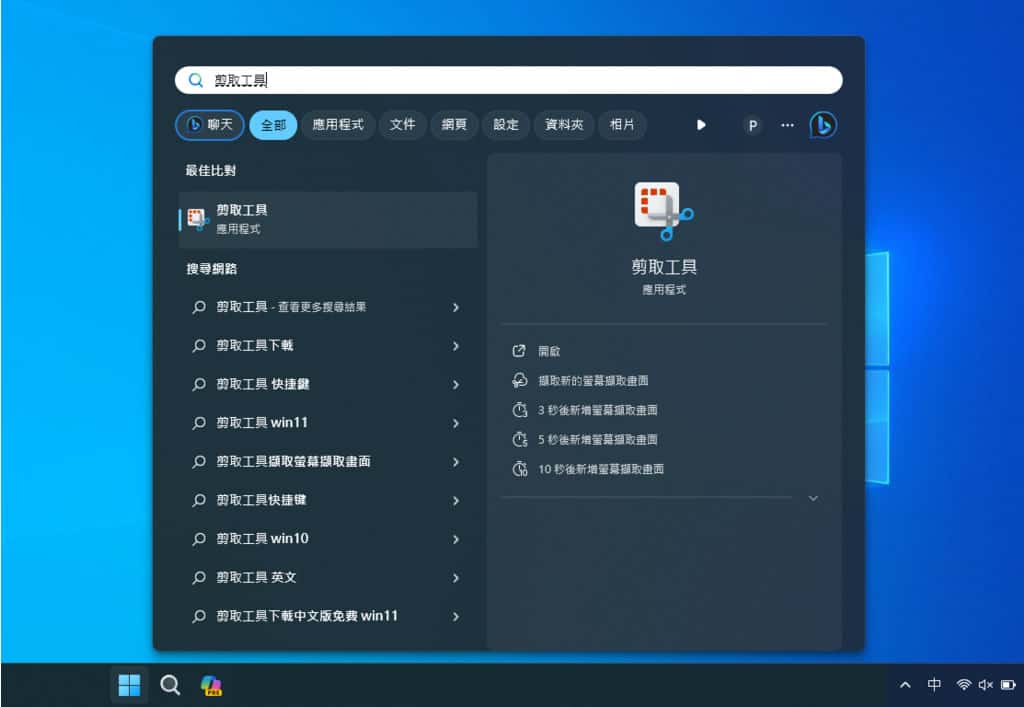The image size is (1024, 707).
Task: Click the 10-second timer icon
Action: click(x=519, y=468)
